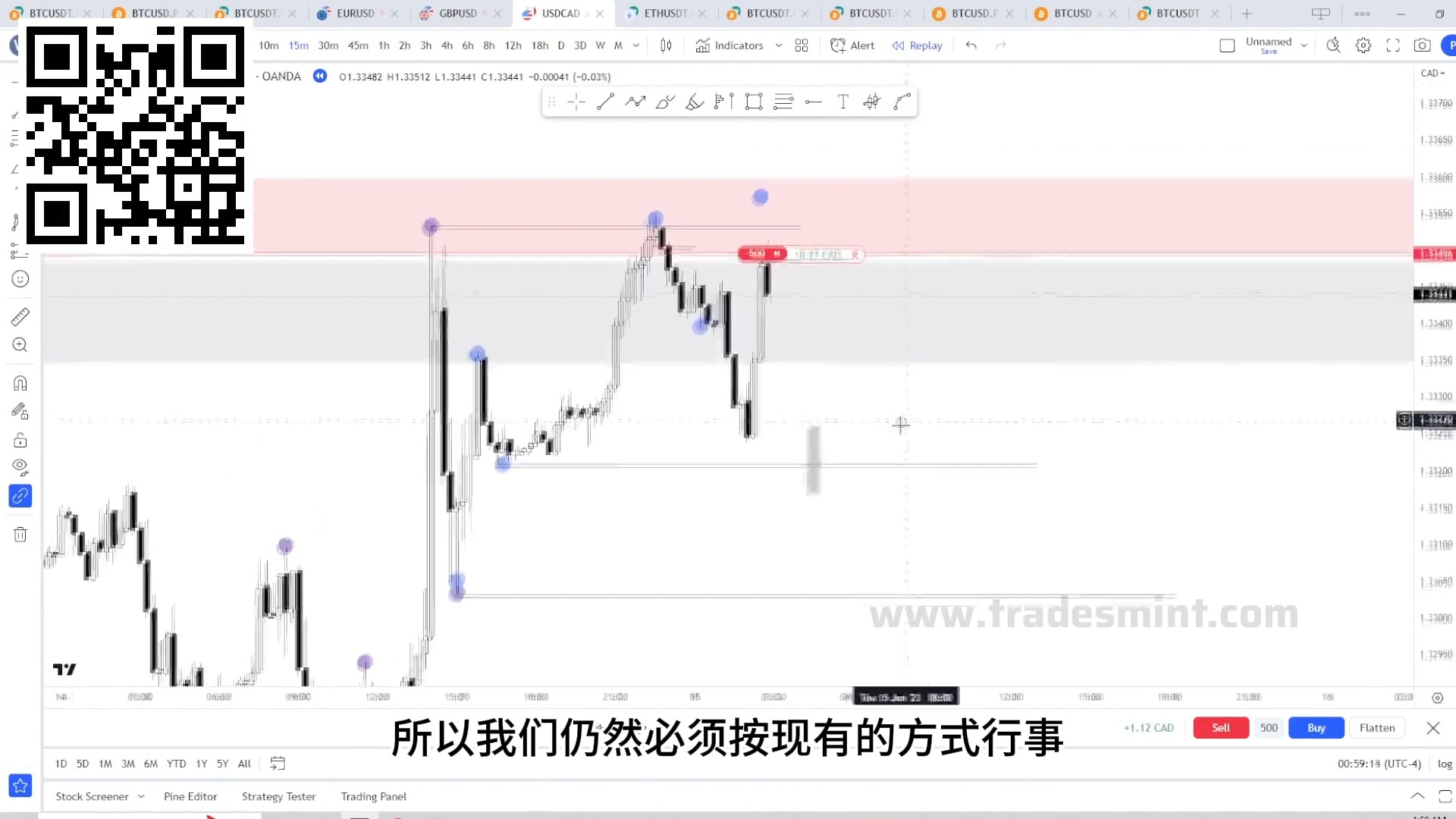This screenshot has width=1456, height=819.
Task: Select the Strategy Tester tab
Action: pyautogui.click(x=279, y=797)
